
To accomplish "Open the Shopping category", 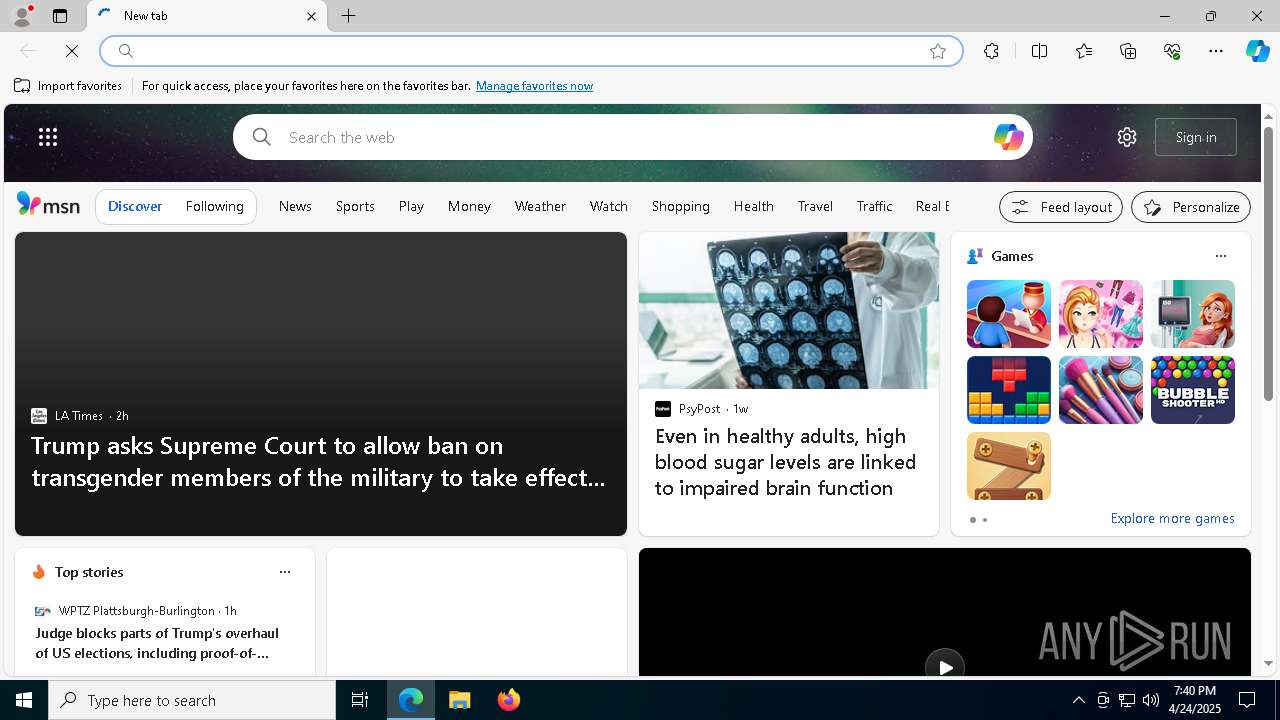I will (x=680, y=206).
